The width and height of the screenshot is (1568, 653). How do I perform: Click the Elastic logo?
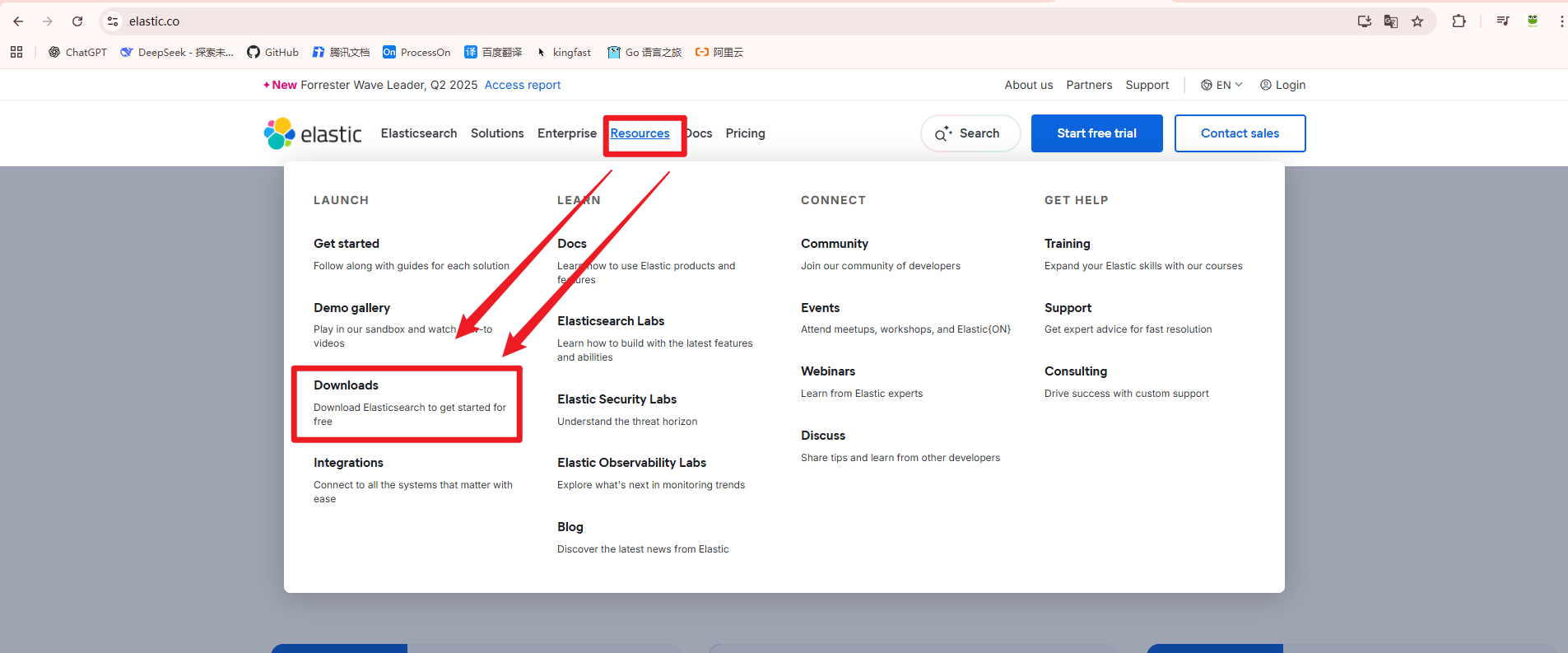[x=313, y=133]
